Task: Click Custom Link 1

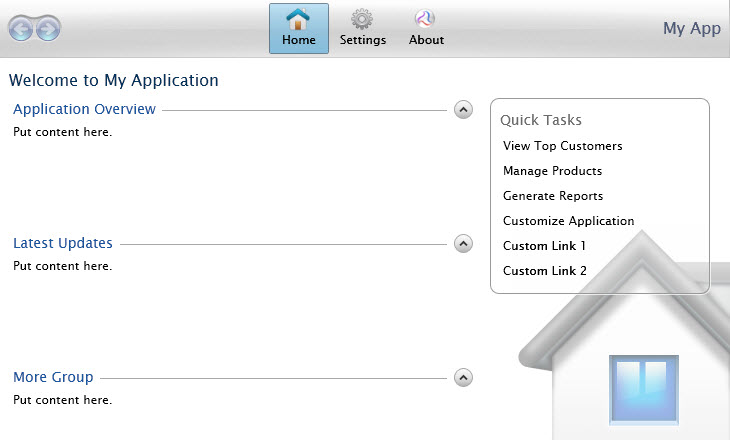Action: (x=544, y=246)
